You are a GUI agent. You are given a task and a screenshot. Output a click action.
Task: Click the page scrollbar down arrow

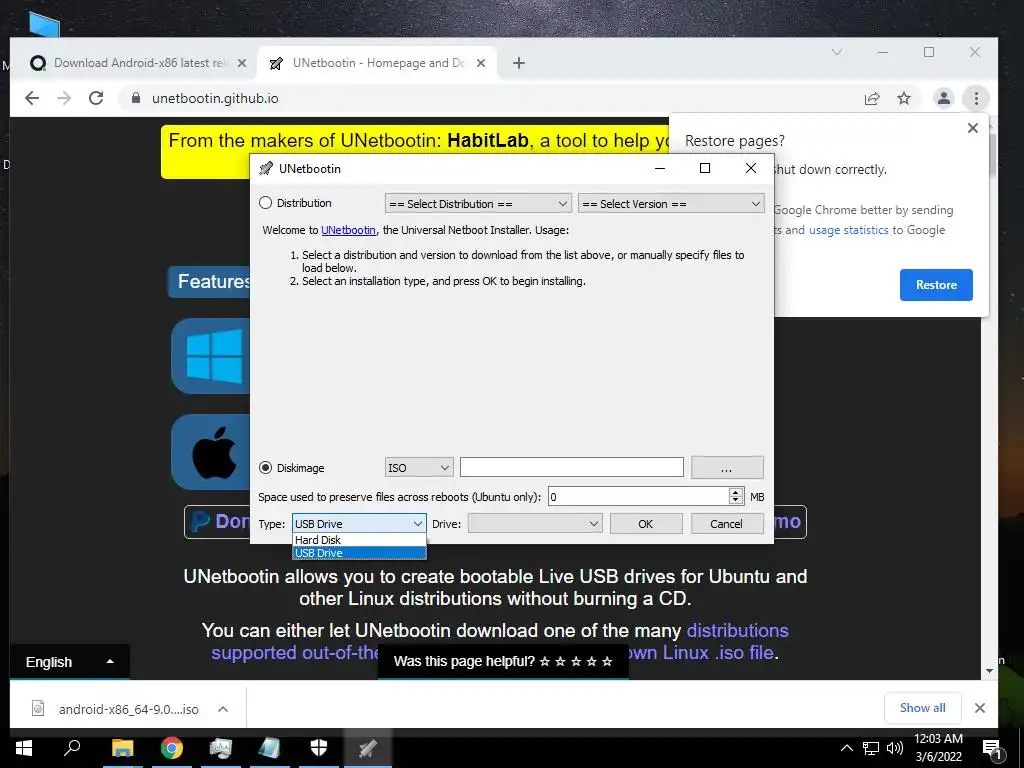[x=989, y=671]
